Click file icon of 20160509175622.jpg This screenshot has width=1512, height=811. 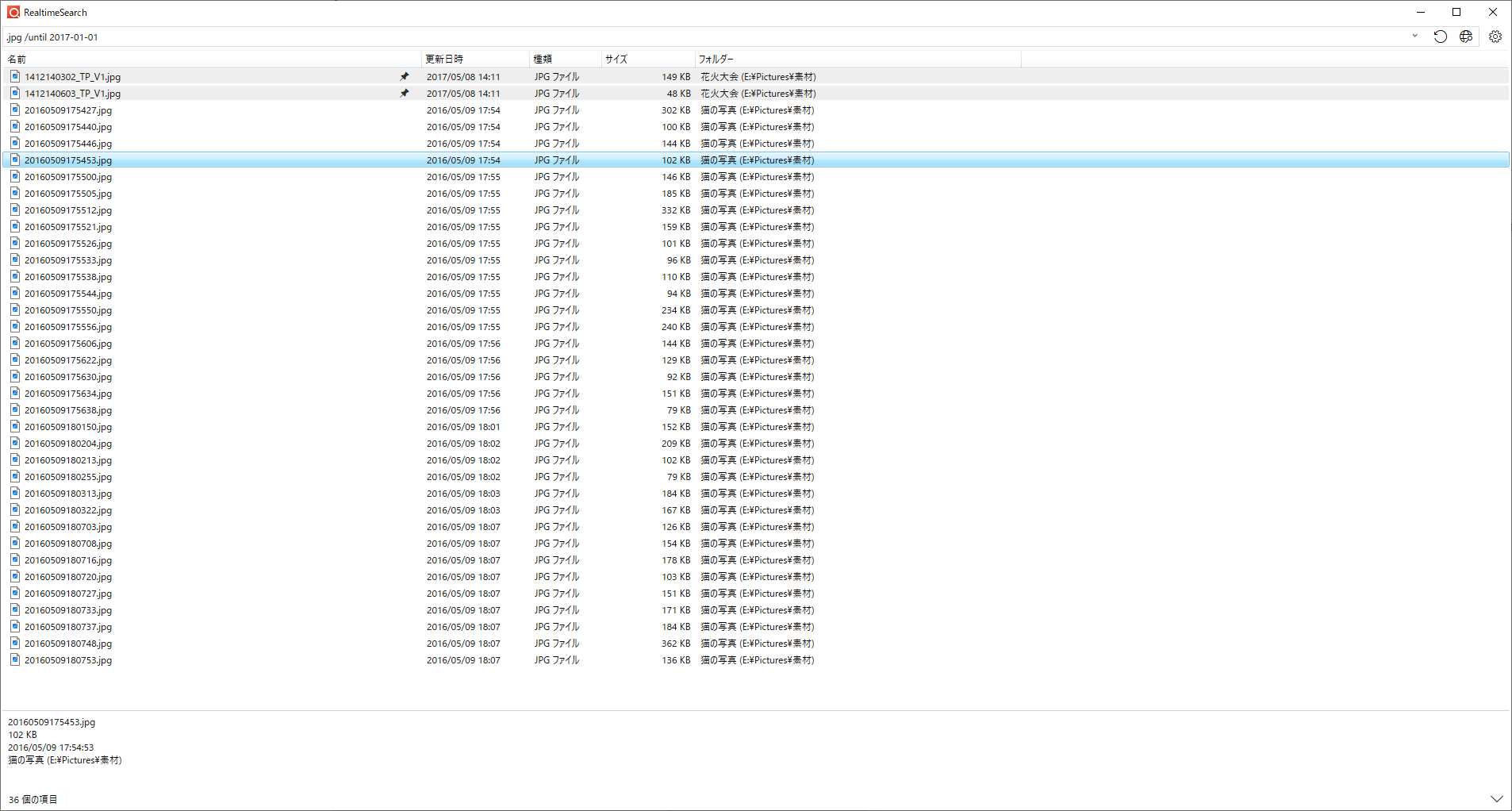pyautogui.click(x=15, y=359)
